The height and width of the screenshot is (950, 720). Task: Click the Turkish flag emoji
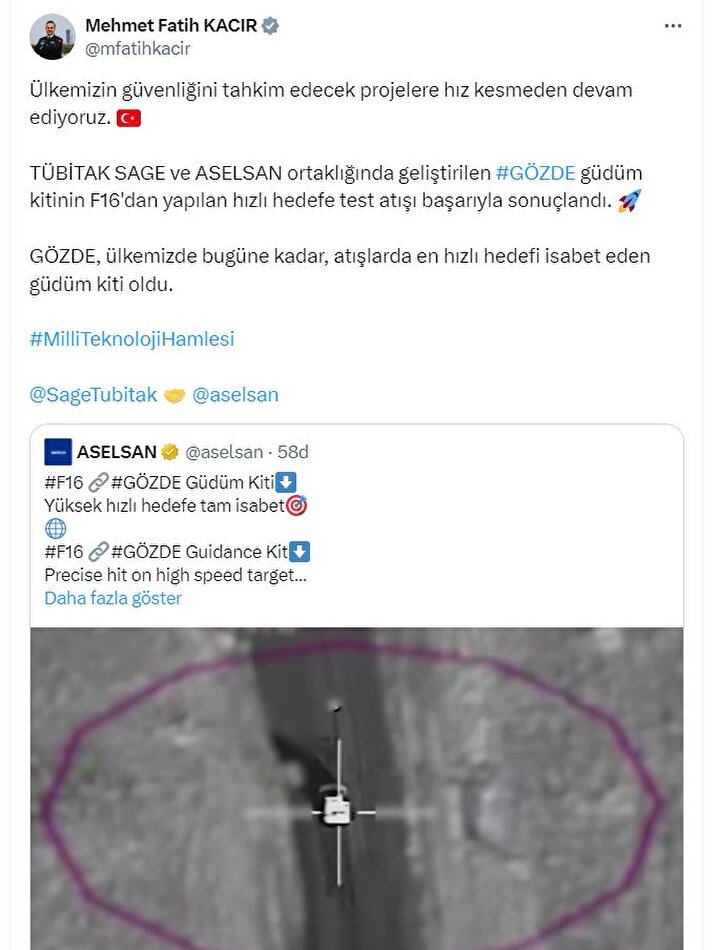(x=128, y=118)
